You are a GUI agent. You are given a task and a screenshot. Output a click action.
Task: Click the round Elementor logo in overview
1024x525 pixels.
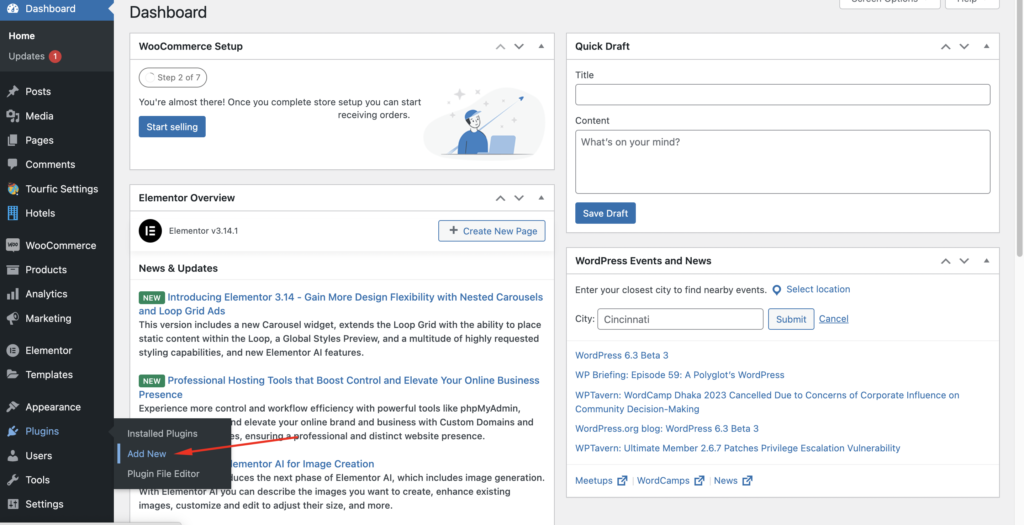pyautogui.click(x=150, y=231)
